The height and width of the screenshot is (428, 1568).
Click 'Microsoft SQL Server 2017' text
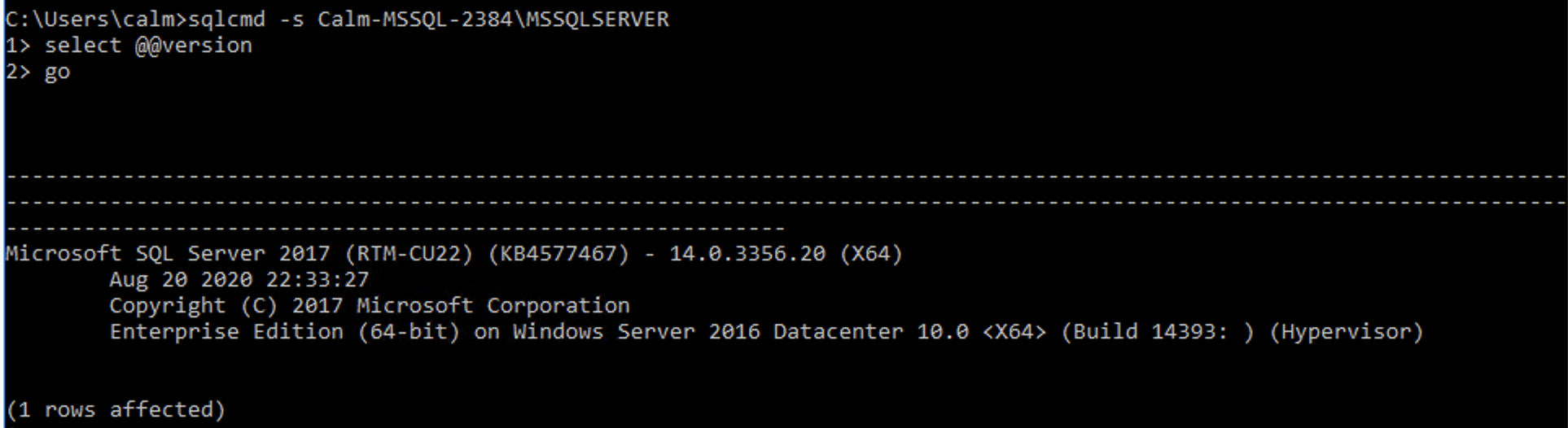click(168, 254)
